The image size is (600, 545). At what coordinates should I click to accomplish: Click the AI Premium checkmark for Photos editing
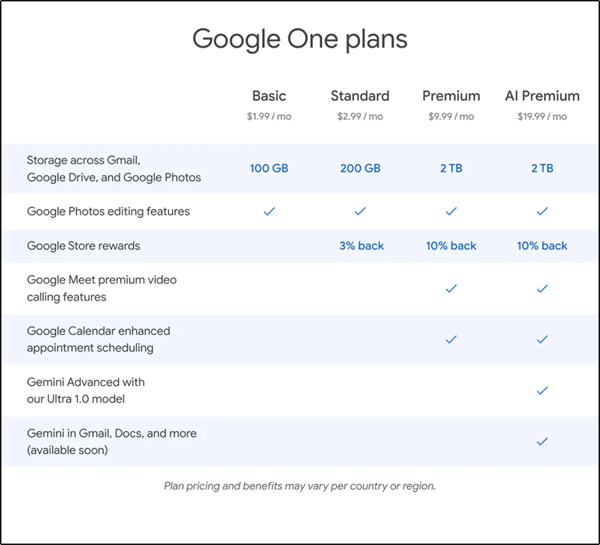tap(542, 211)
